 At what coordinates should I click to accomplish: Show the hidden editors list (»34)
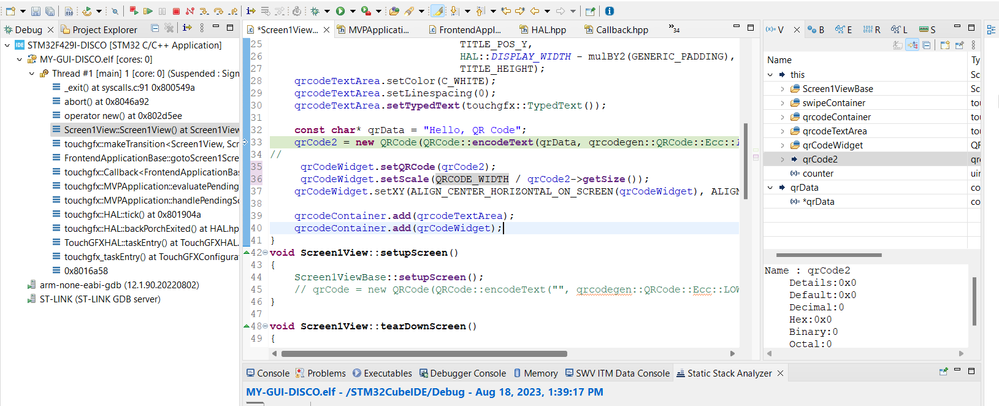[x=674, y=29]
